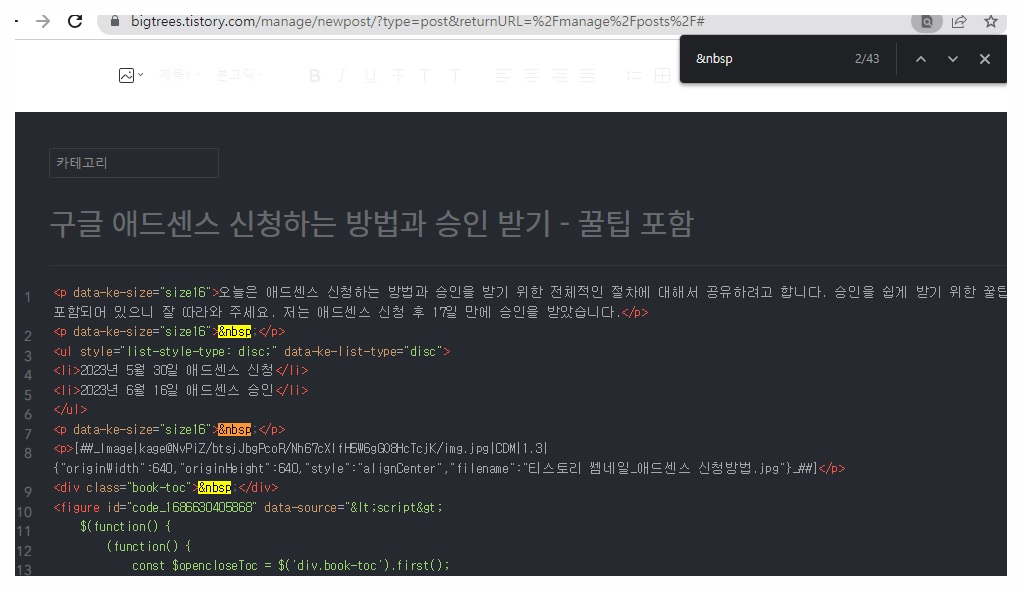Click the orange &nbsp highlight on line 7
This screenshot has height=591, width=1022.
234,429
